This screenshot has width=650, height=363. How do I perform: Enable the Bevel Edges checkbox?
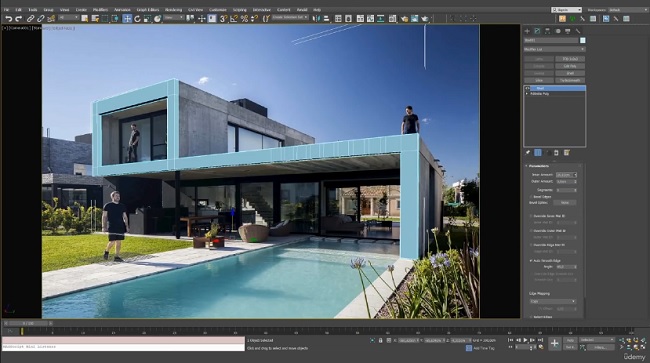click(531, 196)
